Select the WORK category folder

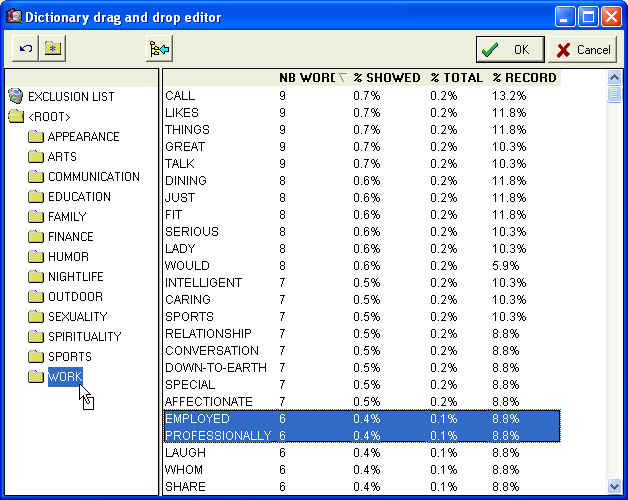[65, 377]
